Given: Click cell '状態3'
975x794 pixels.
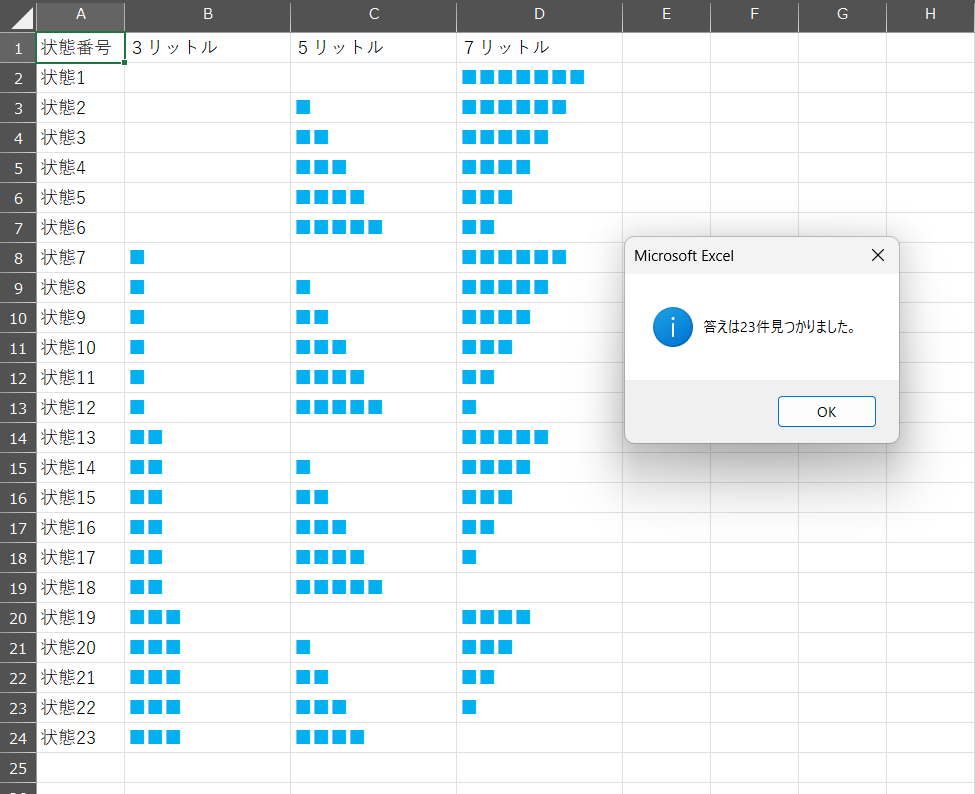Looking at the screenshot, I should [80, 137].
